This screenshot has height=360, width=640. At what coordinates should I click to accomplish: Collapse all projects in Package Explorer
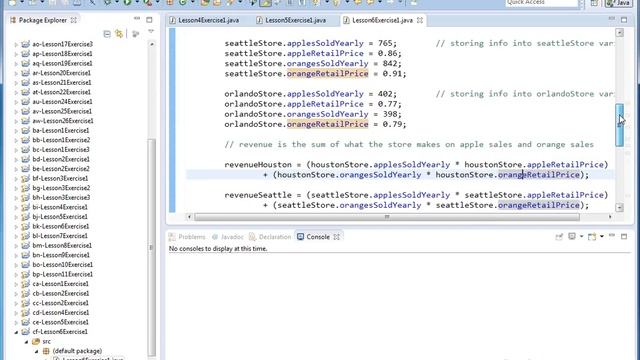[x=107, y=34]
